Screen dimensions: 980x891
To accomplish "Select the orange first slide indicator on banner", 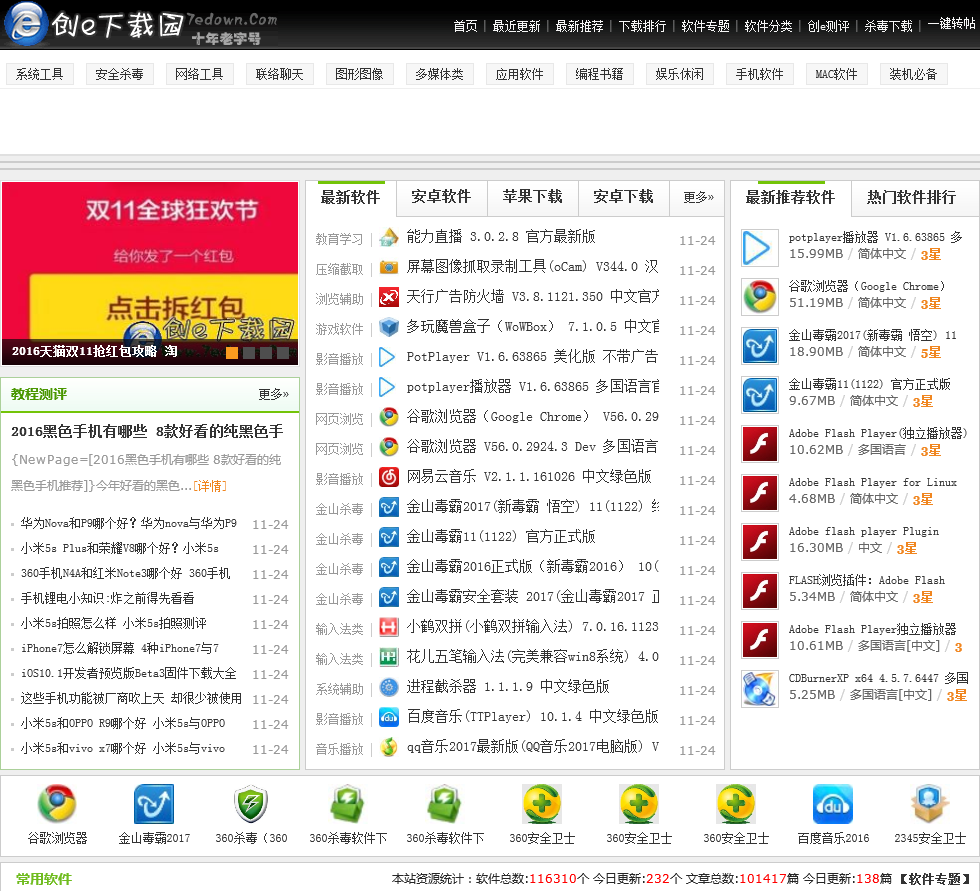I will (x=232, y=352).
